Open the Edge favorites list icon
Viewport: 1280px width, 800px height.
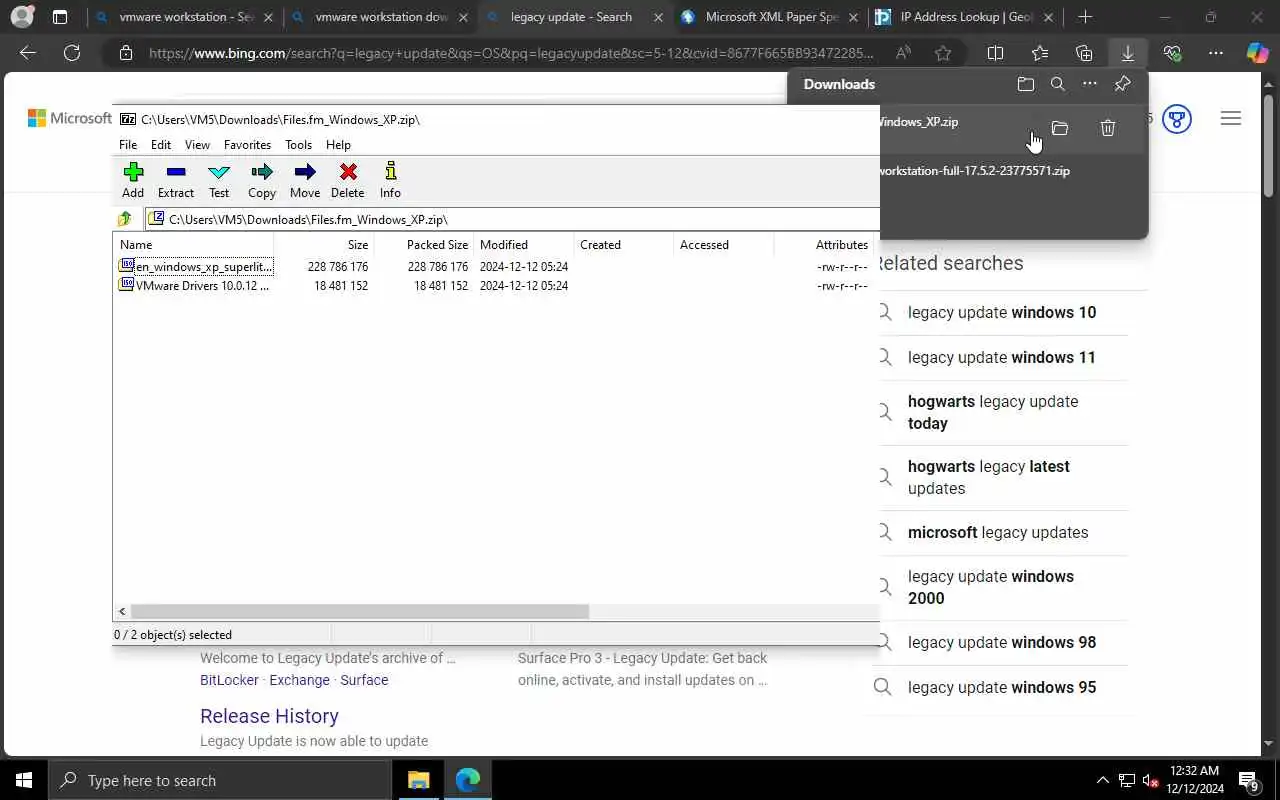[1040, 53]
